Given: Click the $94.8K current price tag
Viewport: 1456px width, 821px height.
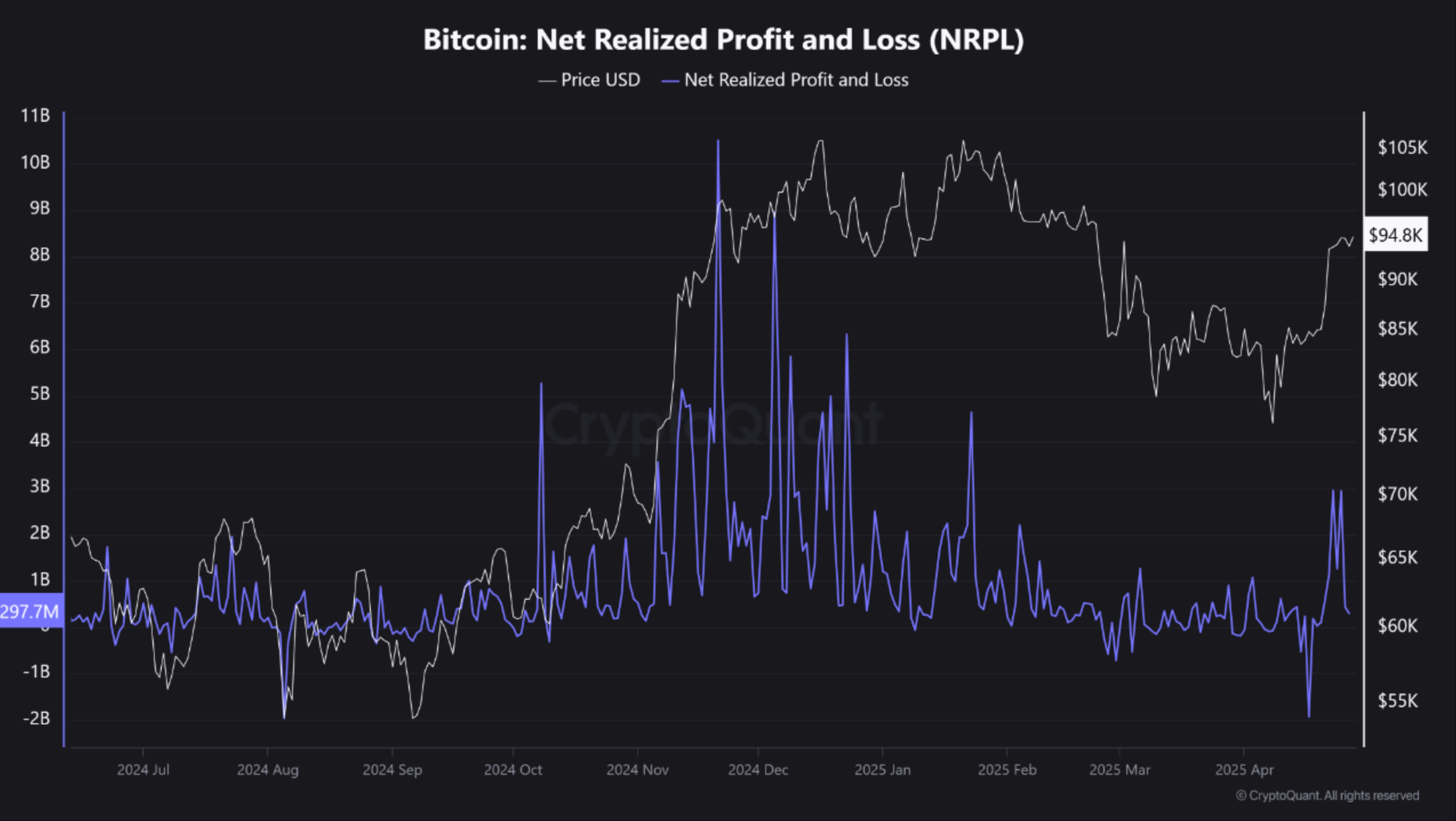Looking at the screenshot, I should (x=1395, y=234).
